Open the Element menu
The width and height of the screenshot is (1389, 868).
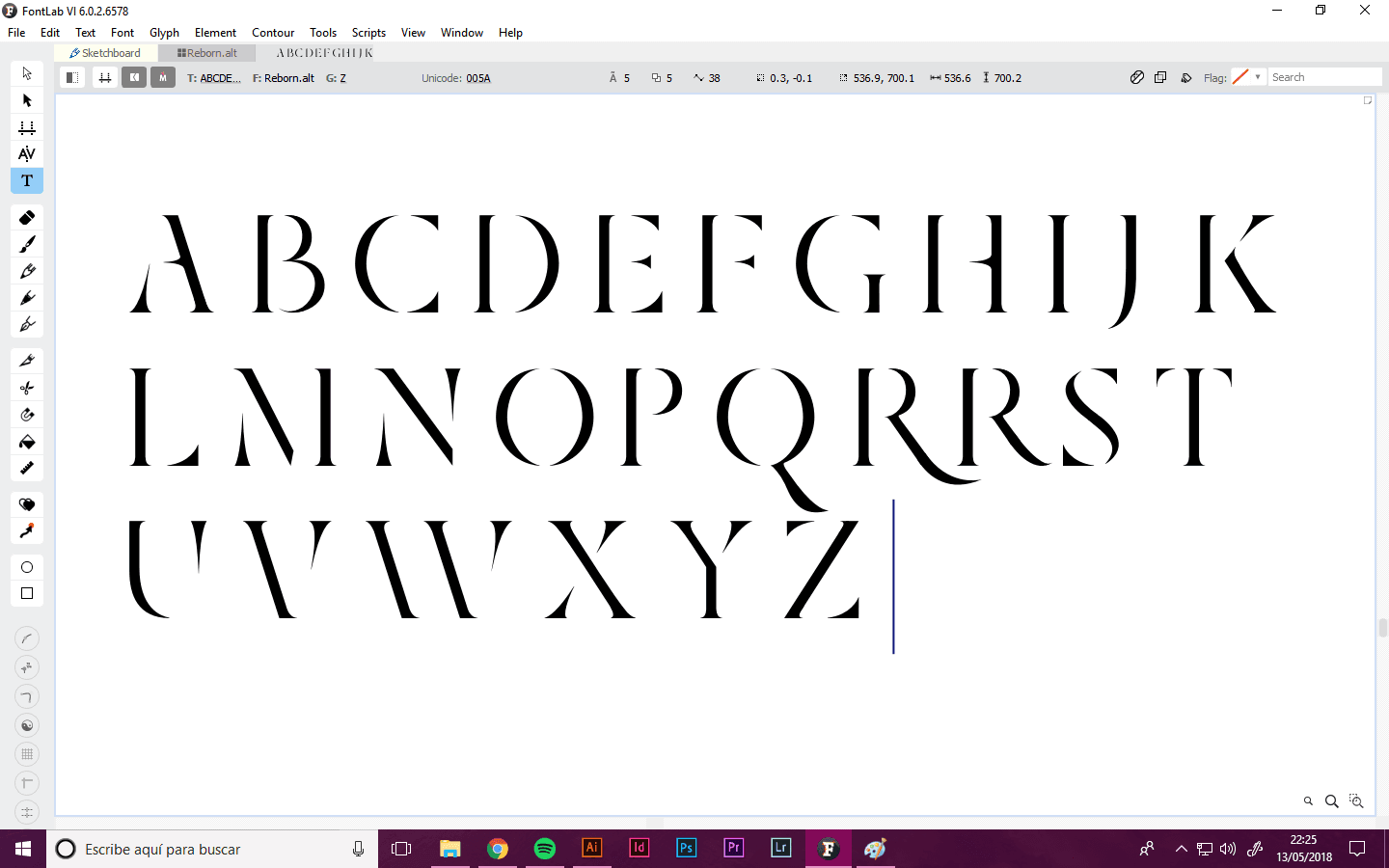tap(215, 32)
